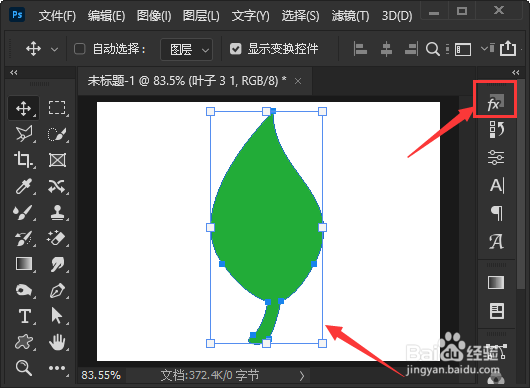Click the search magnifier in options bar
The image size is (530, 388).
coord(433,49)
